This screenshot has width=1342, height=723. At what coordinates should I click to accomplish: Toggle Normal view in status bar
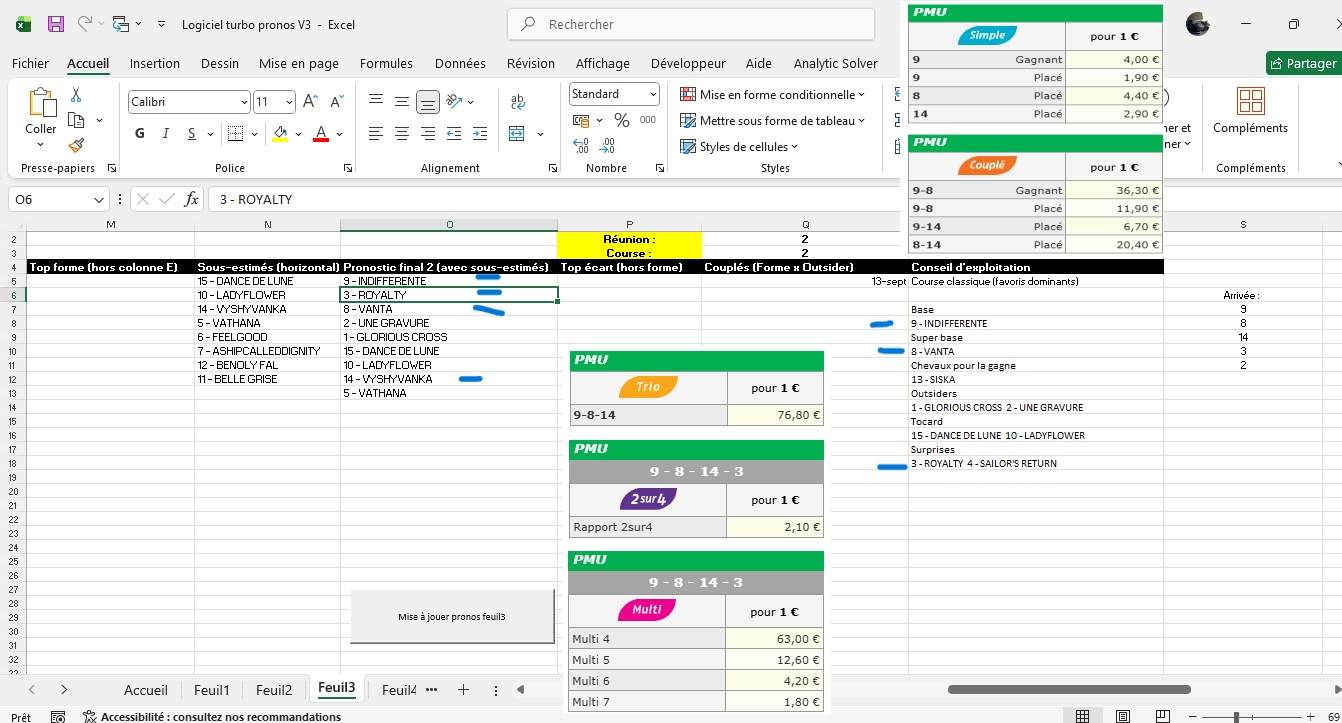pyautogui.click(x=1083, y=716)
